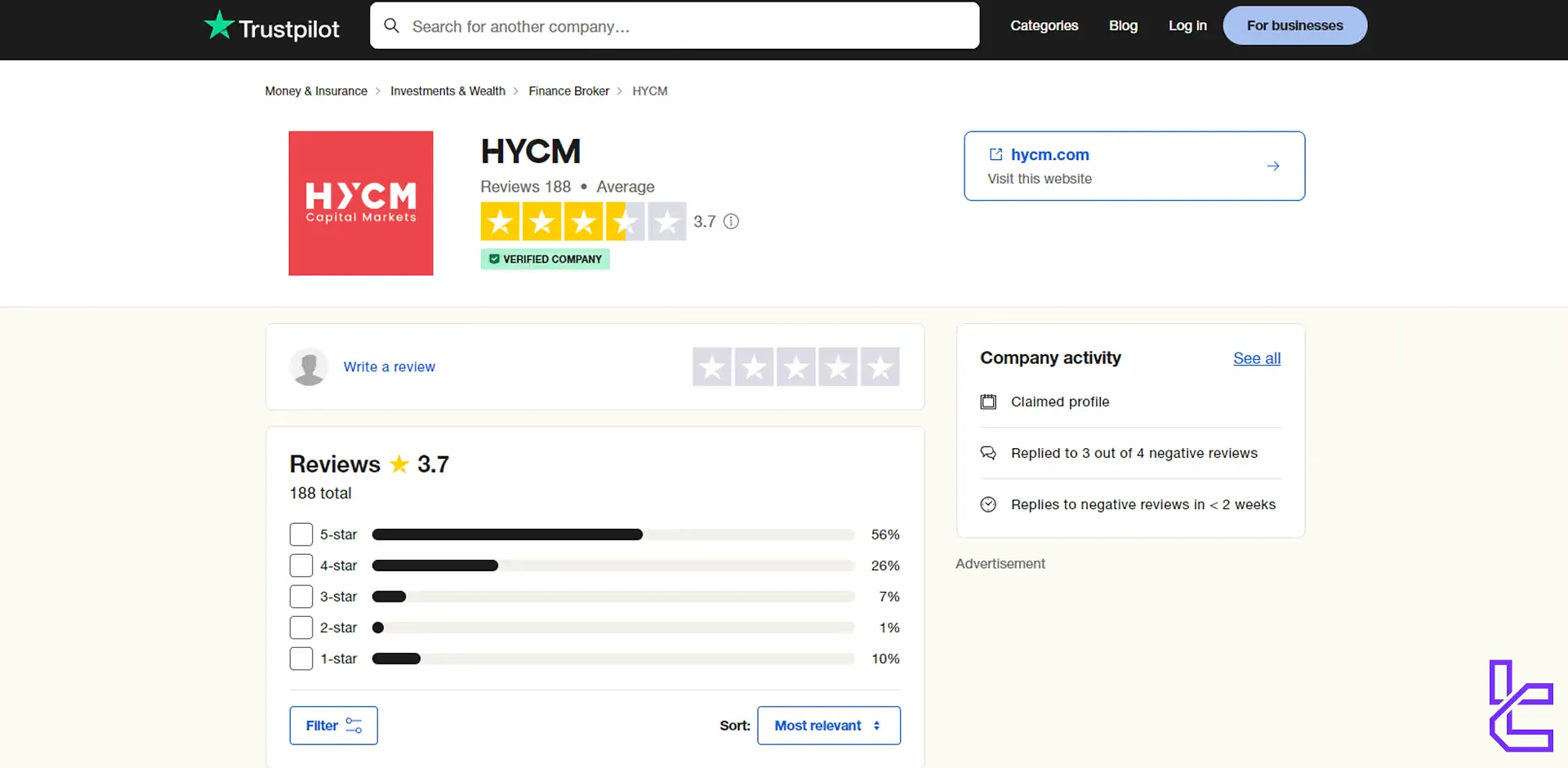This screenshot has width=1568, height=768.
Task: Click the Filter button
Action: click(x=333, y=726)
